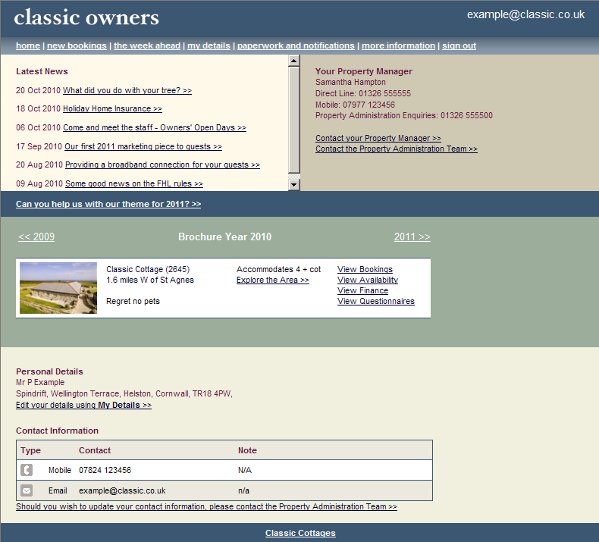Open good news on FHL rules item
The image size is (599, 542).
coord(134,184)
